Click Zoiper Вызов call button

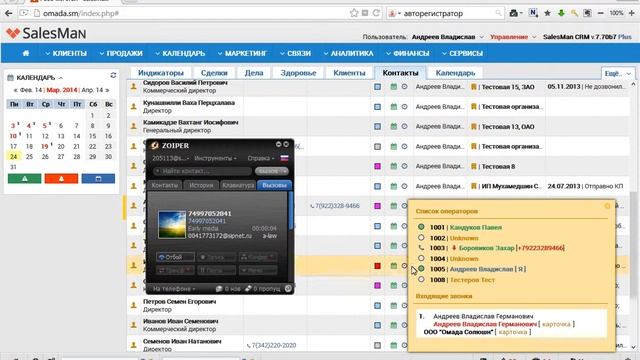[x=271, y=171]
